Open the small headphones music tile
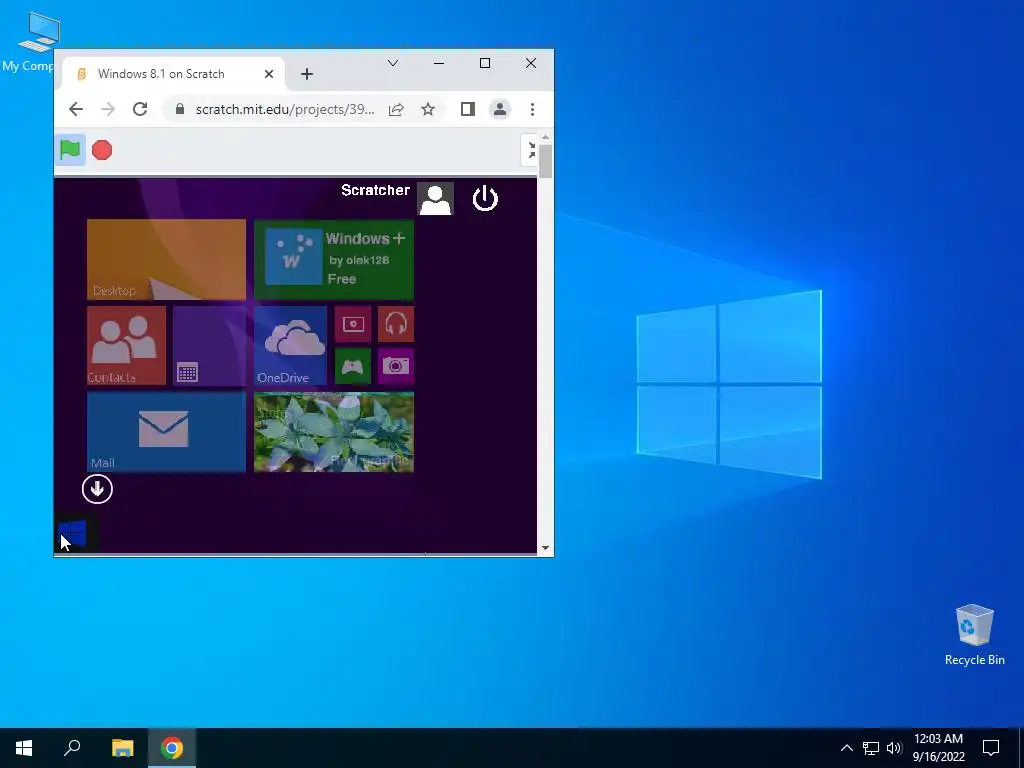This screenshot has width=1024, height=768. point(396,324)
